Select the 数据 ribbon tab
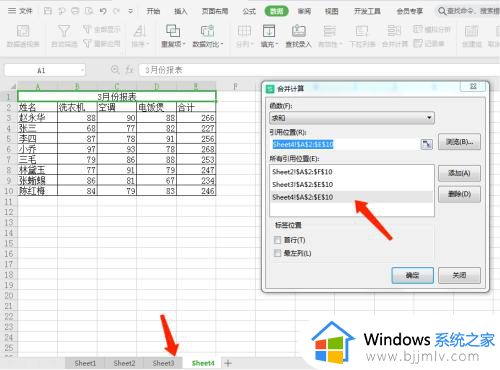This screenshot has width=500, height=370. pyautogui.click(x=276, y=11)
